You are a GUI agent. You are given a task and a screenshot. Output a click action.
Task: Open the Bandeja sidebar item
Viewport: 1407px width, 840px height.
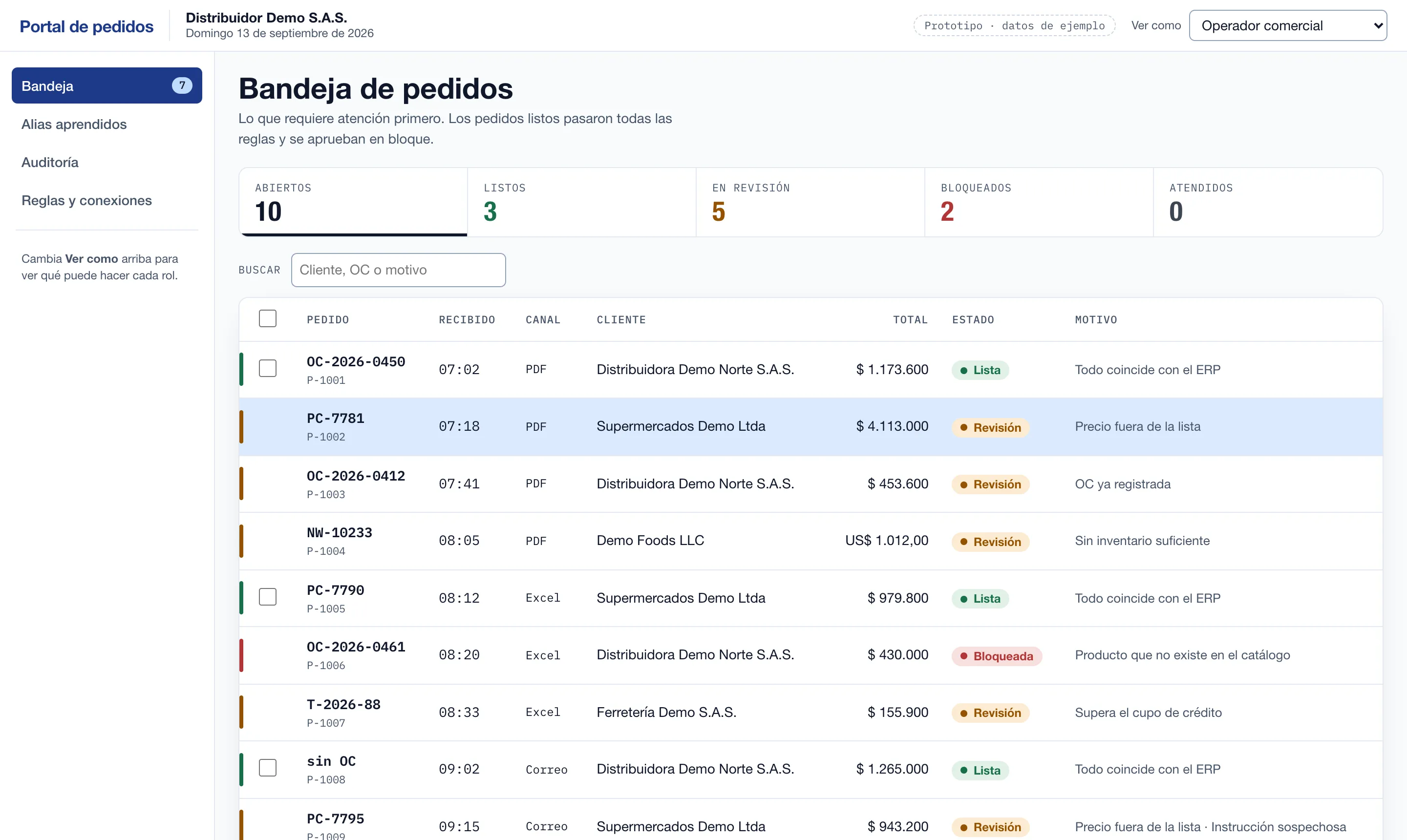tap(107, 85)
